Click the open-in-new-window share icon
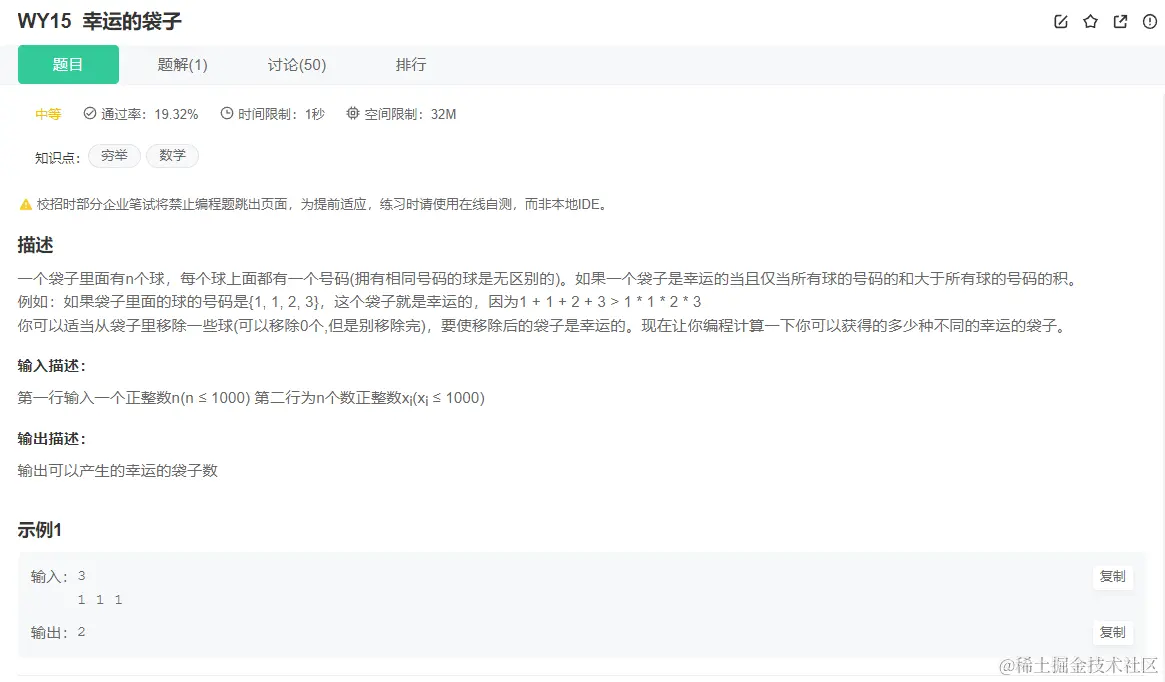The image size is (1165, 682). (x=1120, y=22)
